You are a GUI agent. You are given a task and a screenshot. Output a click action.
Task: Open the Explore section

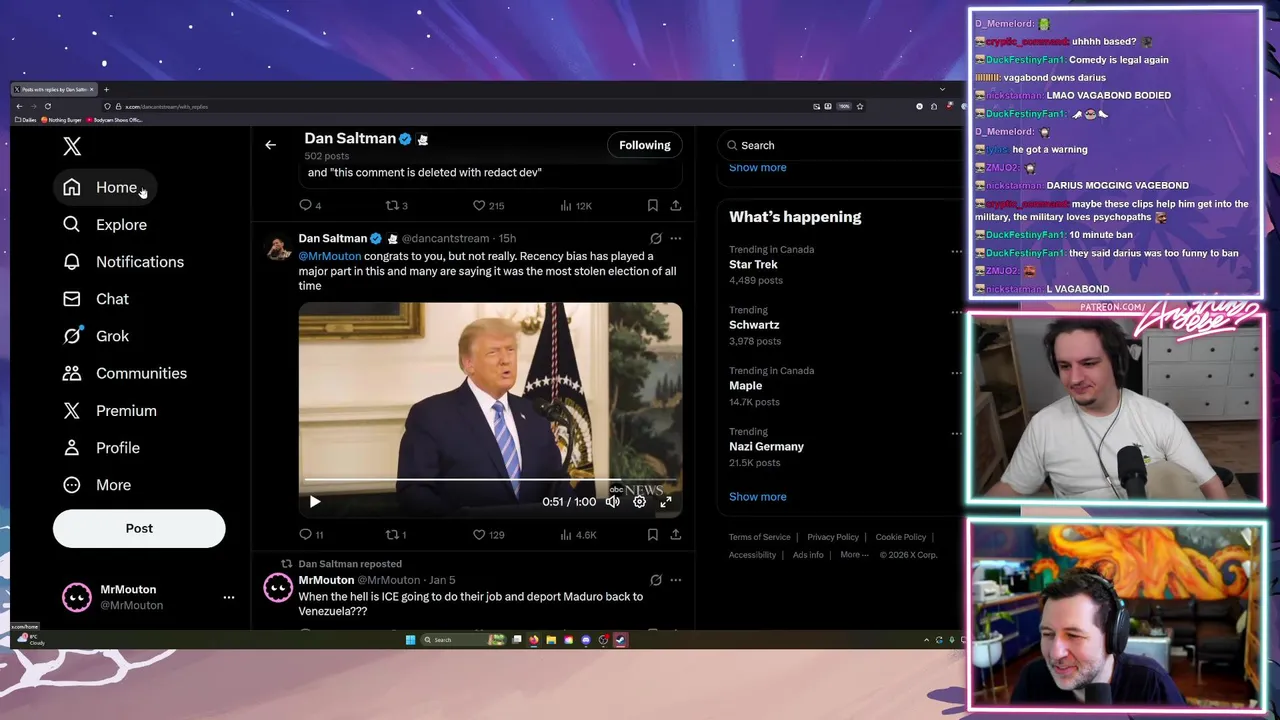tap(105, 225)
